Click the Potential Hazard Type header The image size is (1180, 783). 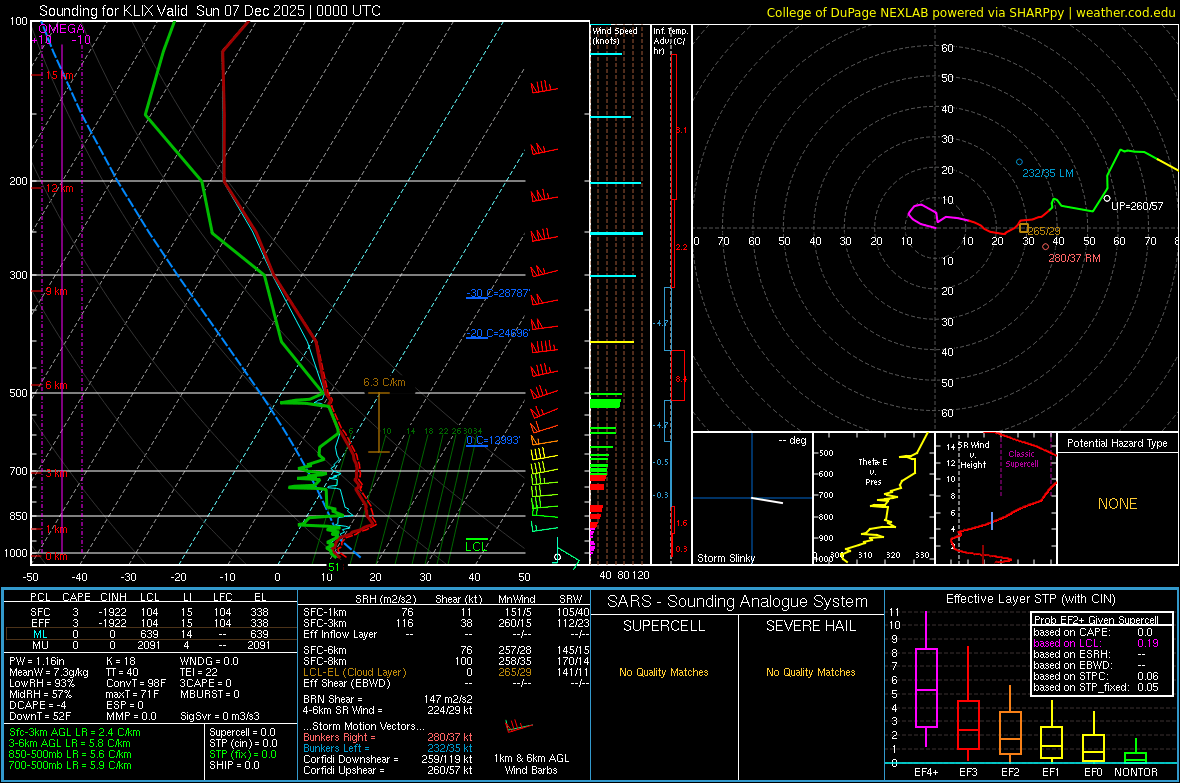[x=1118, y=443]
